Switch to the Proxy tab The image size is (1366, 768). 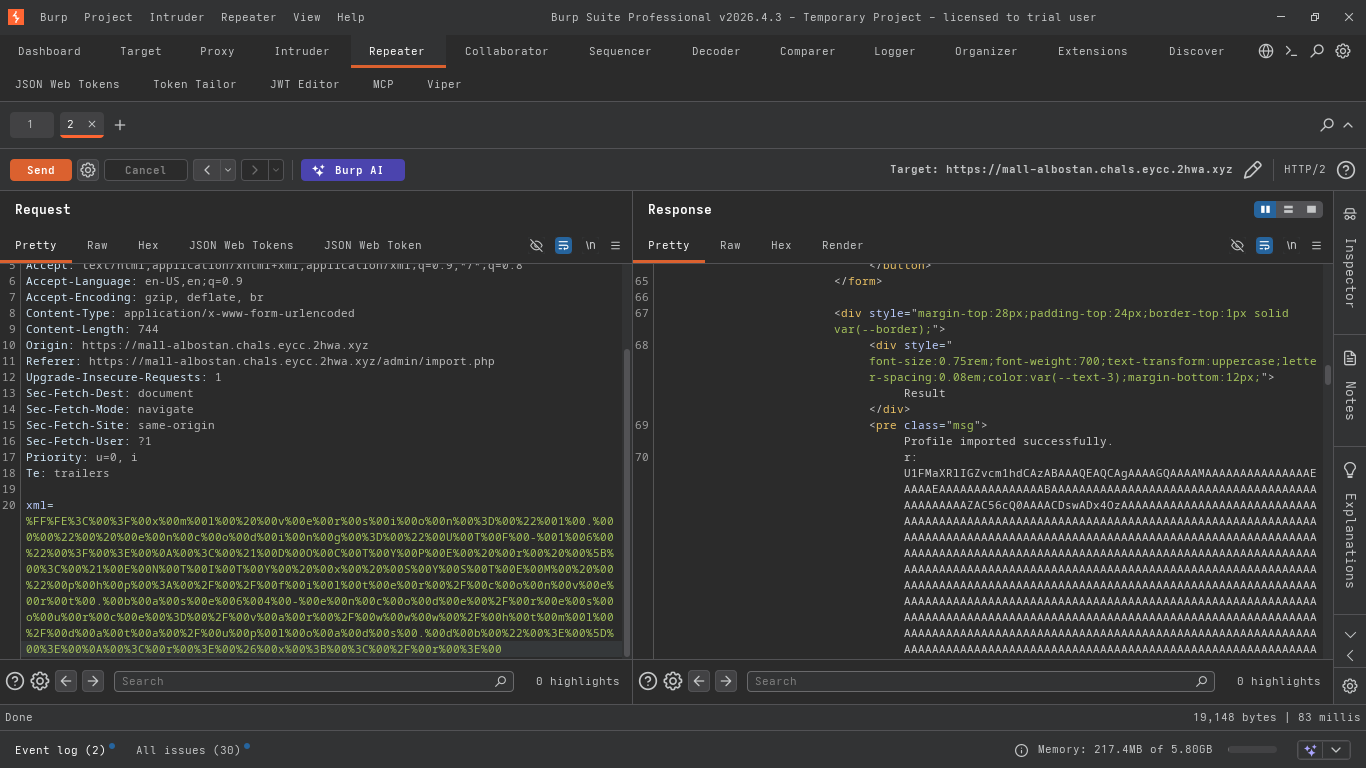coord(217,51)
